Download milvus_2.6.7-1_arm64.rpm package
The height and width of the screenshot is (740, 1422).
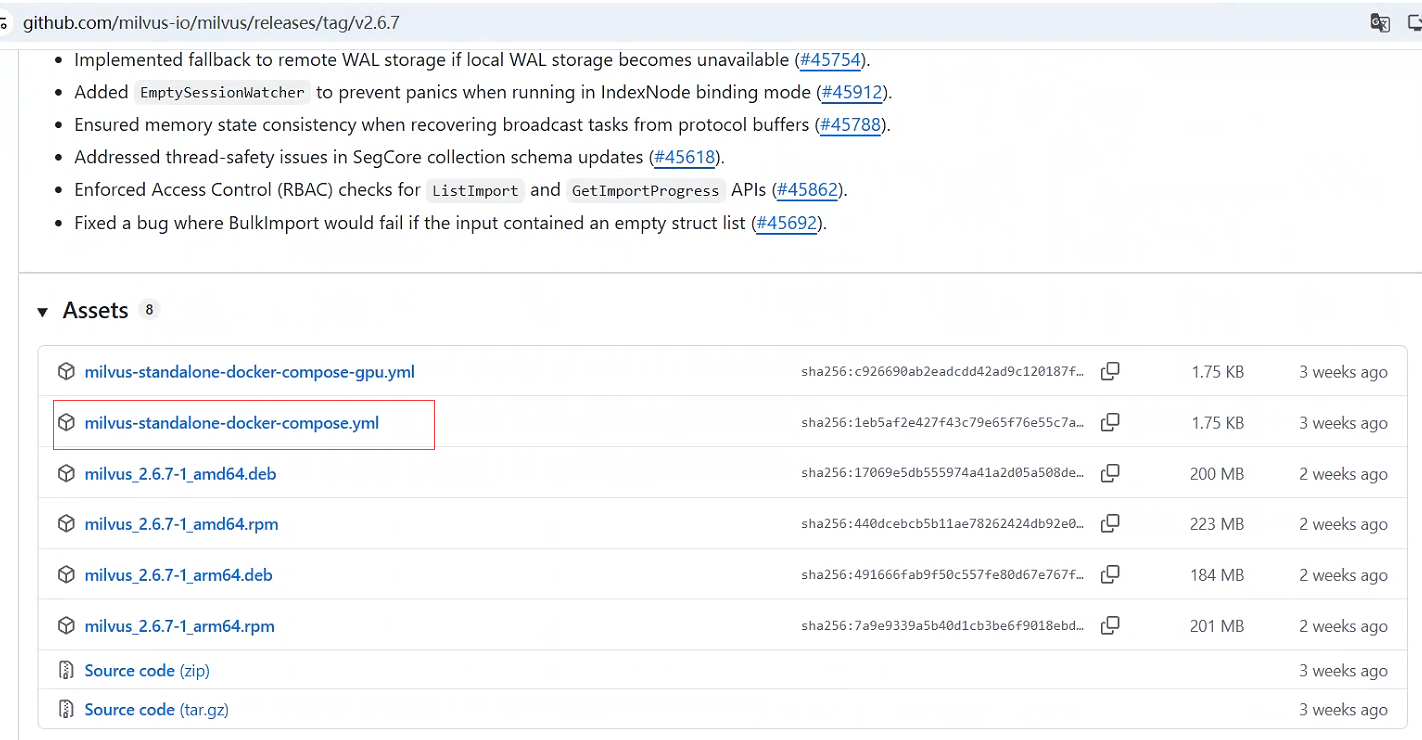179,626
